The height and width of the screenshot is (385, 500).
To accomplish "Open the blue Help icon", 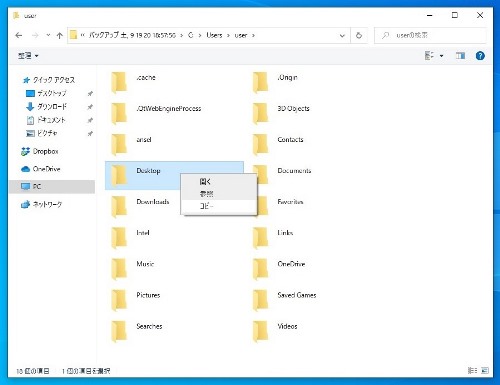I will (480, 56).
